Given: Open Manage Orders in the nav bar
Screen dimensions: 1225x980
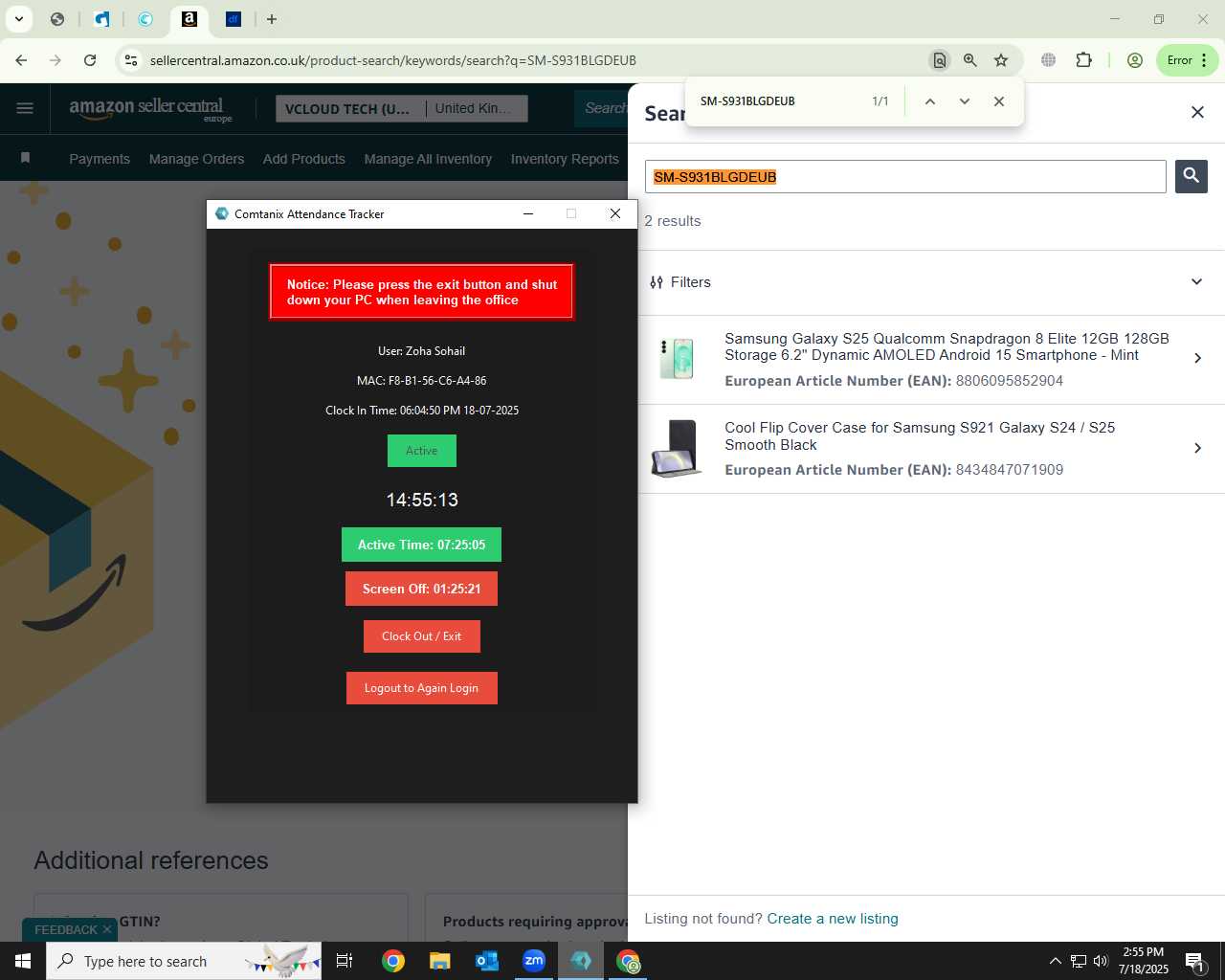Looking at the screenshot, I should [196, 159].
